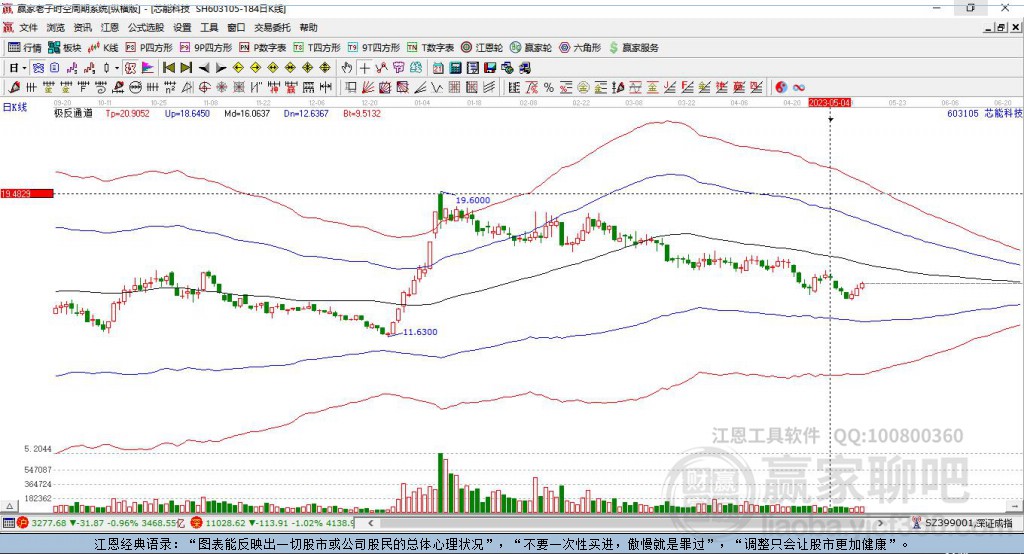Open the 交易委托 menu

272,27
